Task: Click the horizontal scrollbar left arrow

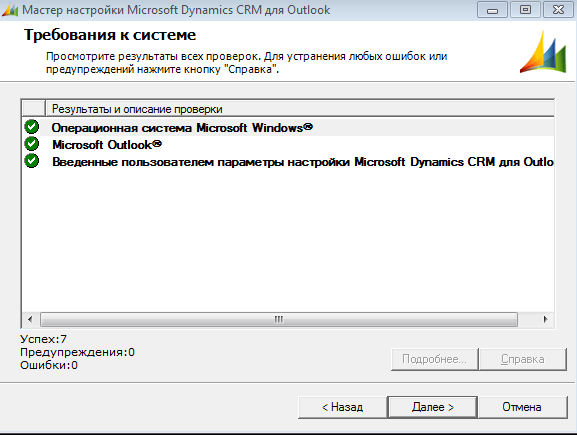Action: tap(30, 319)
